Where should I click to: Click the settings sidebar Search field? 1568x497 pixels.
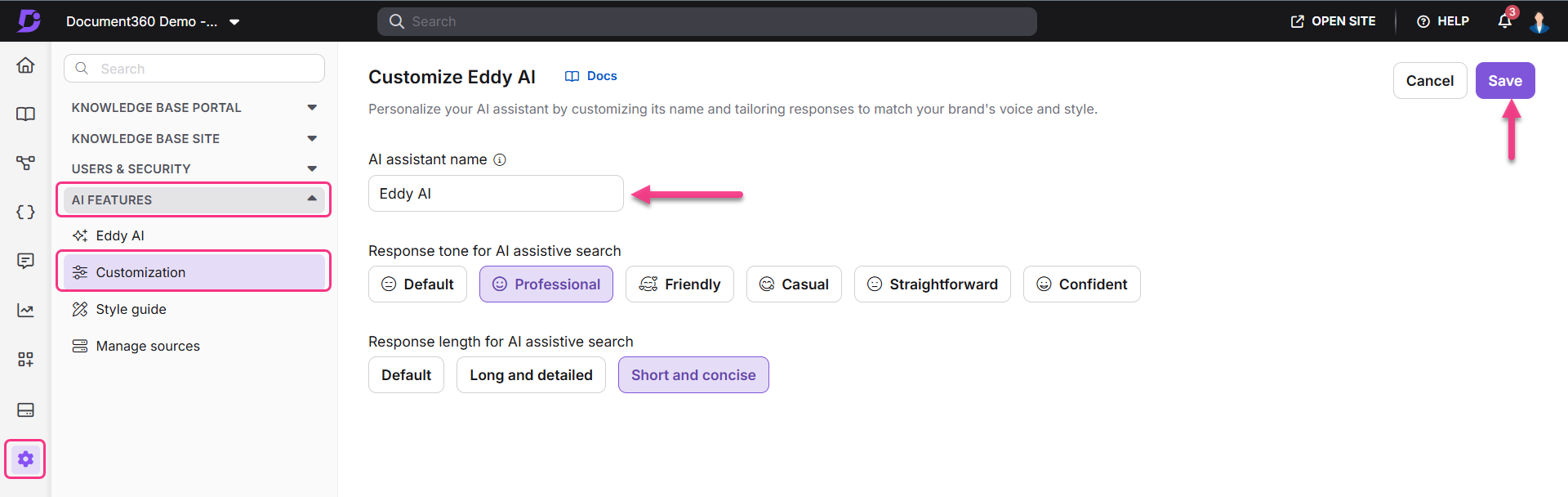[x=194, y=69]
